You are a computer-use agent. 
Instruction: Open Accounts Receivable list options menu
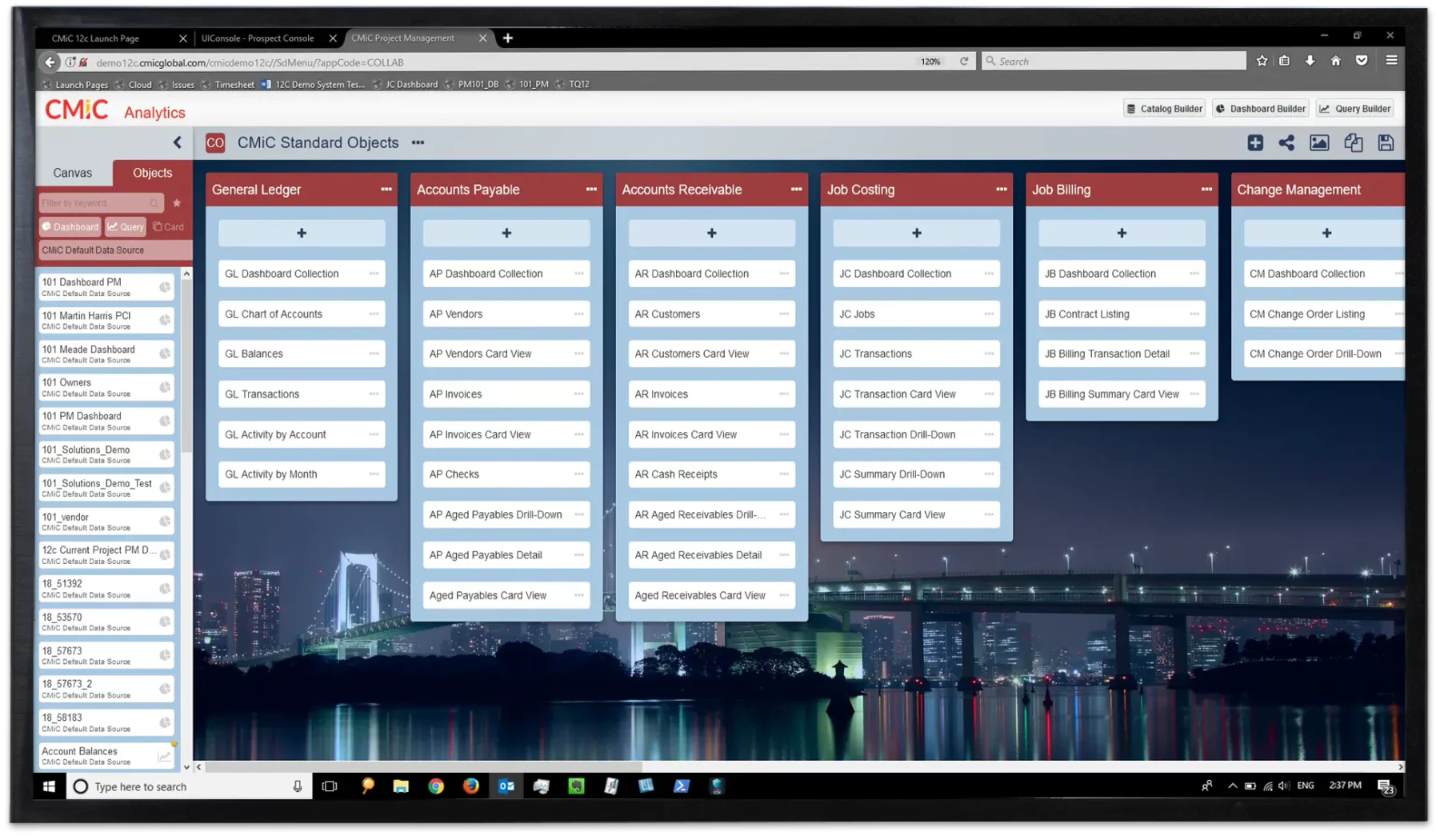[x=796, y=190]
